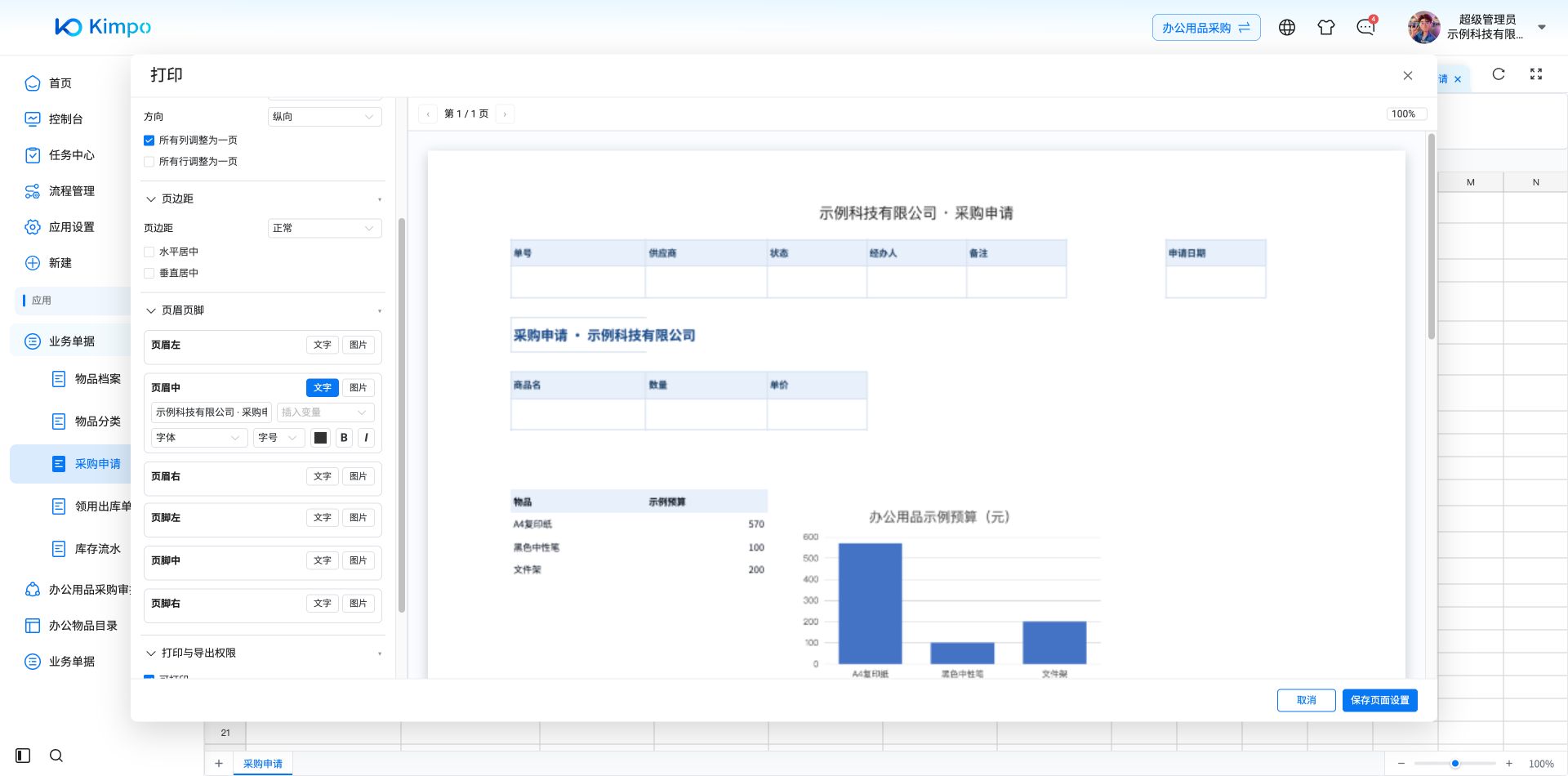Select 采购申请 sheet tab at bottom
The width and height of the screenshot is (1568, 776).
coord(263,764)
